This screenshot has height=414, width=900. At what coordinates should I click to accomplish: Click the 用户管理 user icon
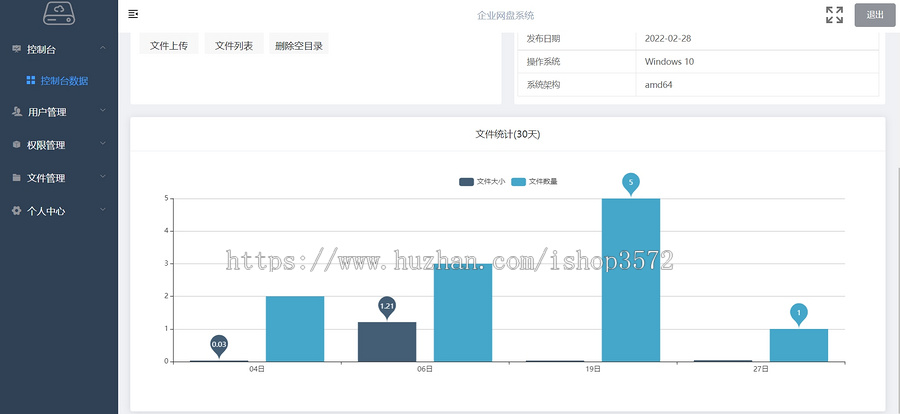pos(17,111)
